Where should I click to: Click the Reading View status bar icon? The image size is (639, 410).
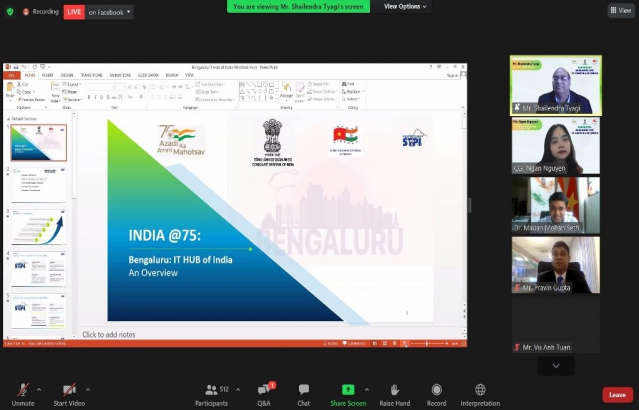coord(394,344)
